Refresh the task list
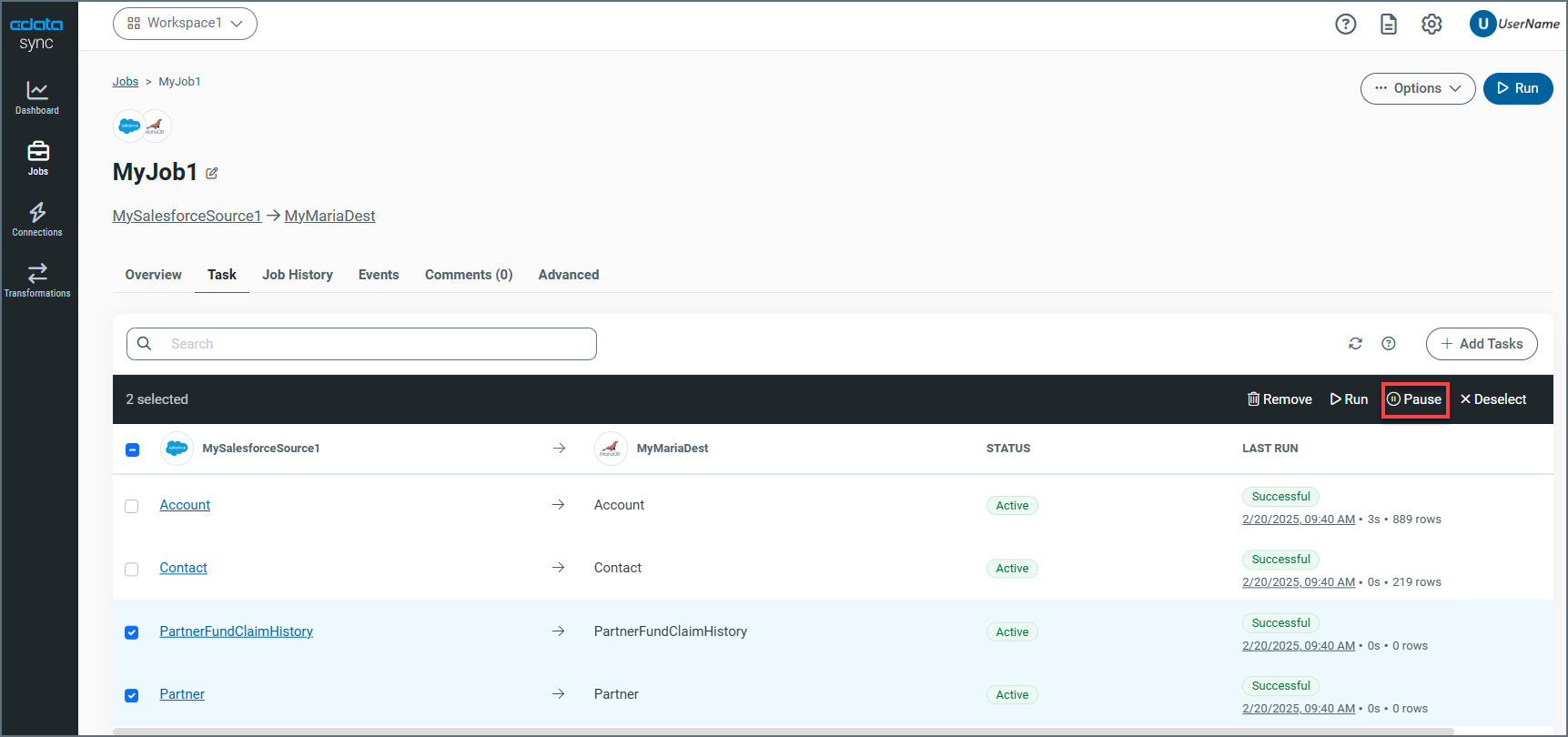 (1355, 344)
